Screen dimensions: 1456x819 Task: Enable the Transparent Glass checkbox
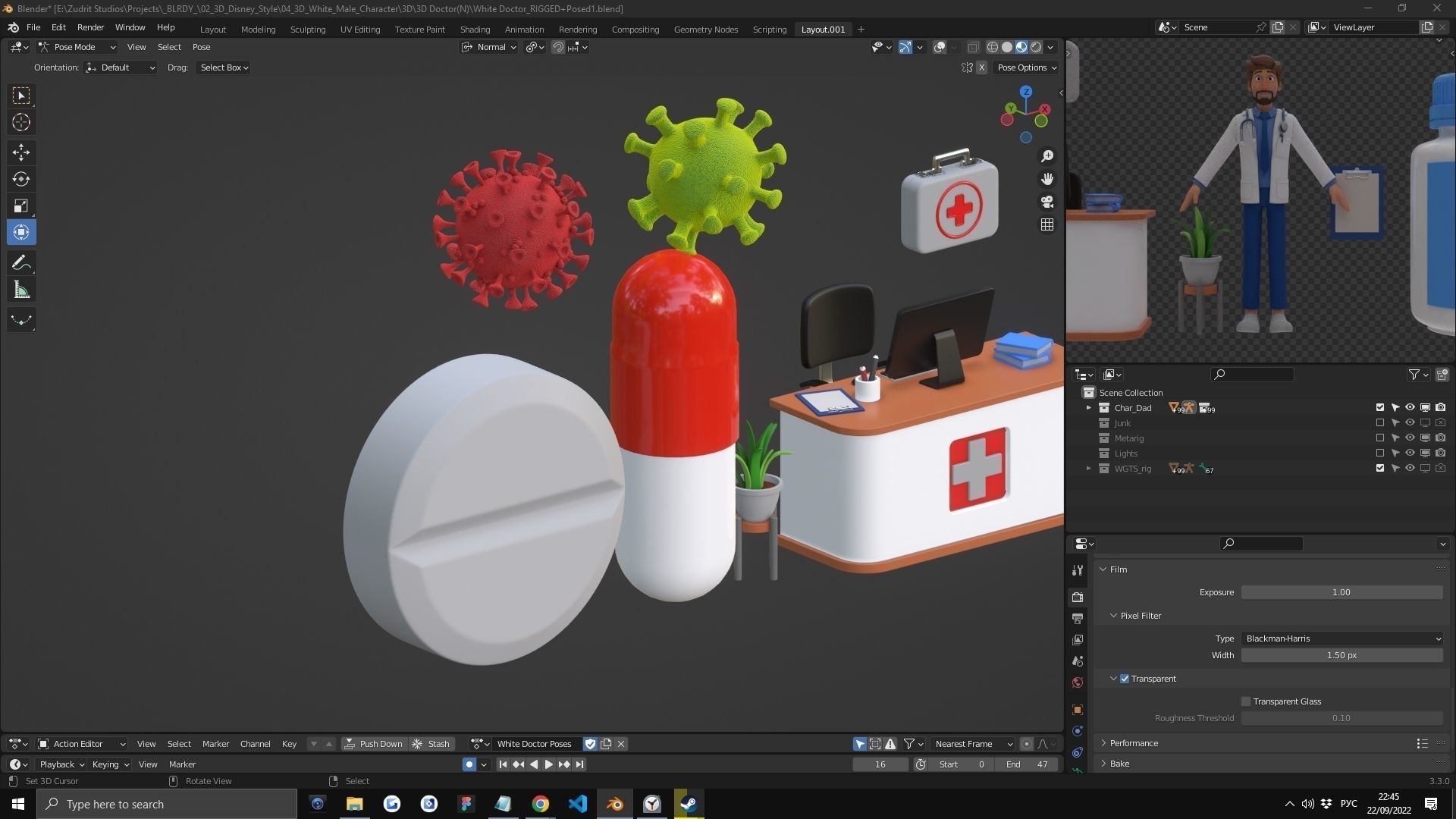pos(1246,701)
